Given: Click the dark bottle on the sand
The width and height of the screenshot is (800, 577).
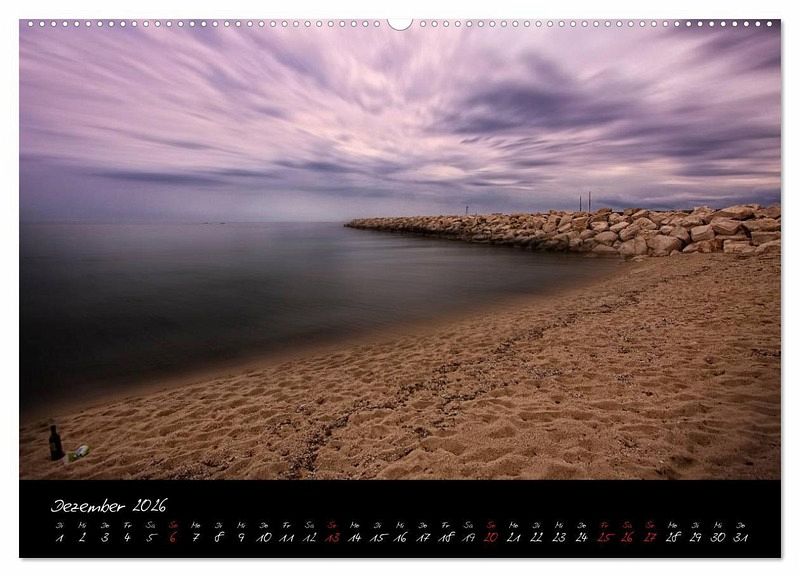Looking at the screenshot, I should (x=56, y=444).
